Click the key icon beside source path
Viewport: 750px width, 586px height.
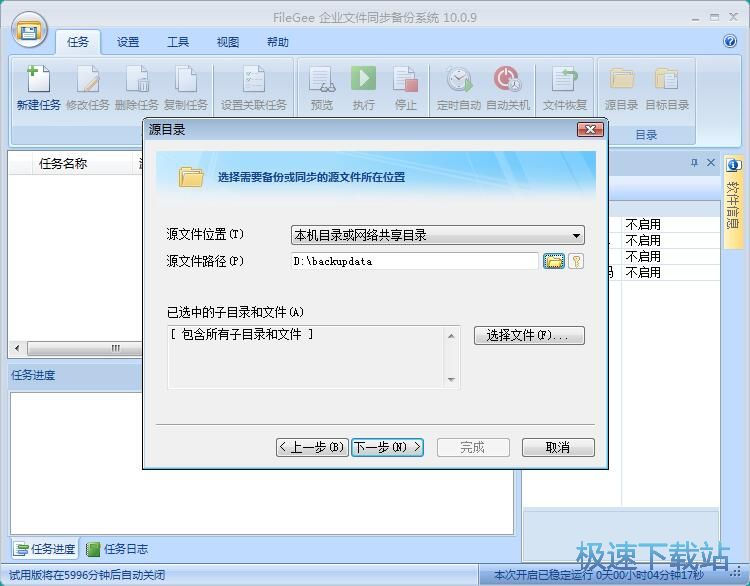coord(576,261)
